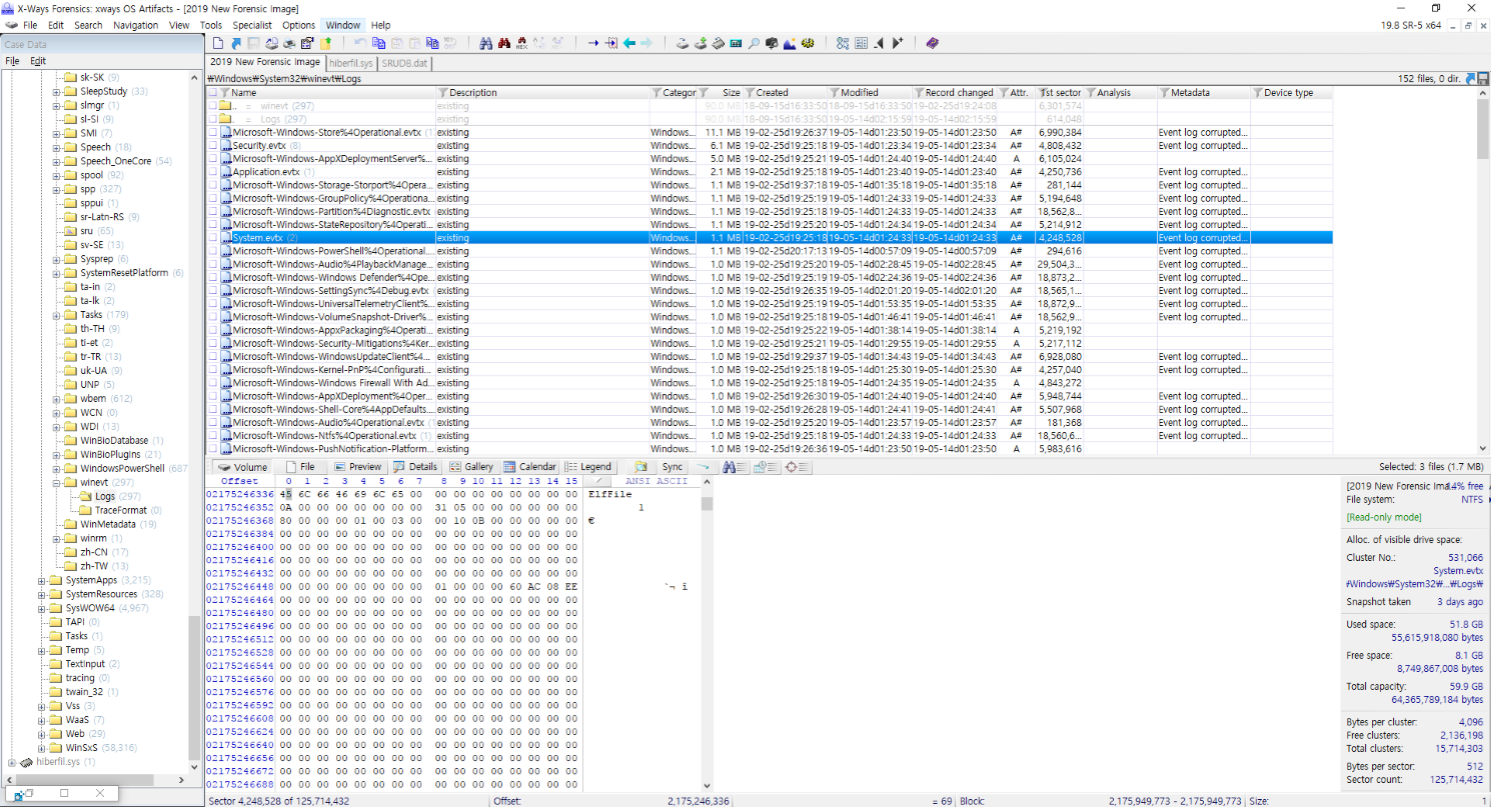Expand the spool folder in tree
This screenshot has height=807, width=1491.
[57, 175]
